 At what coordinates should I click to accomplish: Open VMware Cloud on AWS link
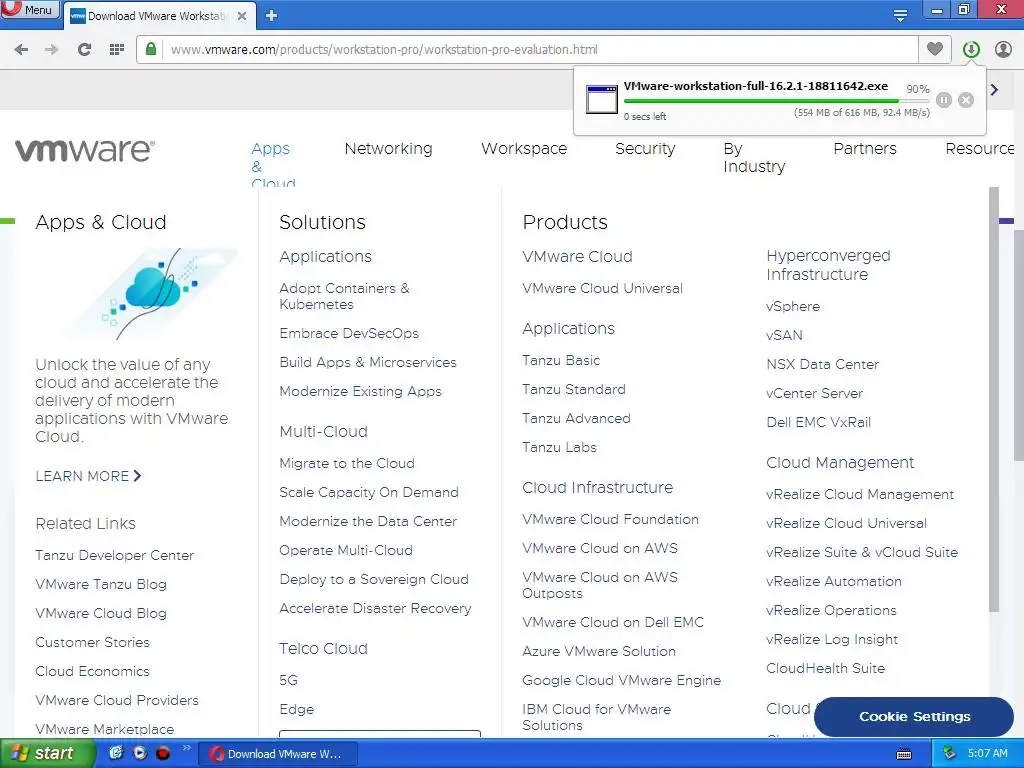coord(600,548)
